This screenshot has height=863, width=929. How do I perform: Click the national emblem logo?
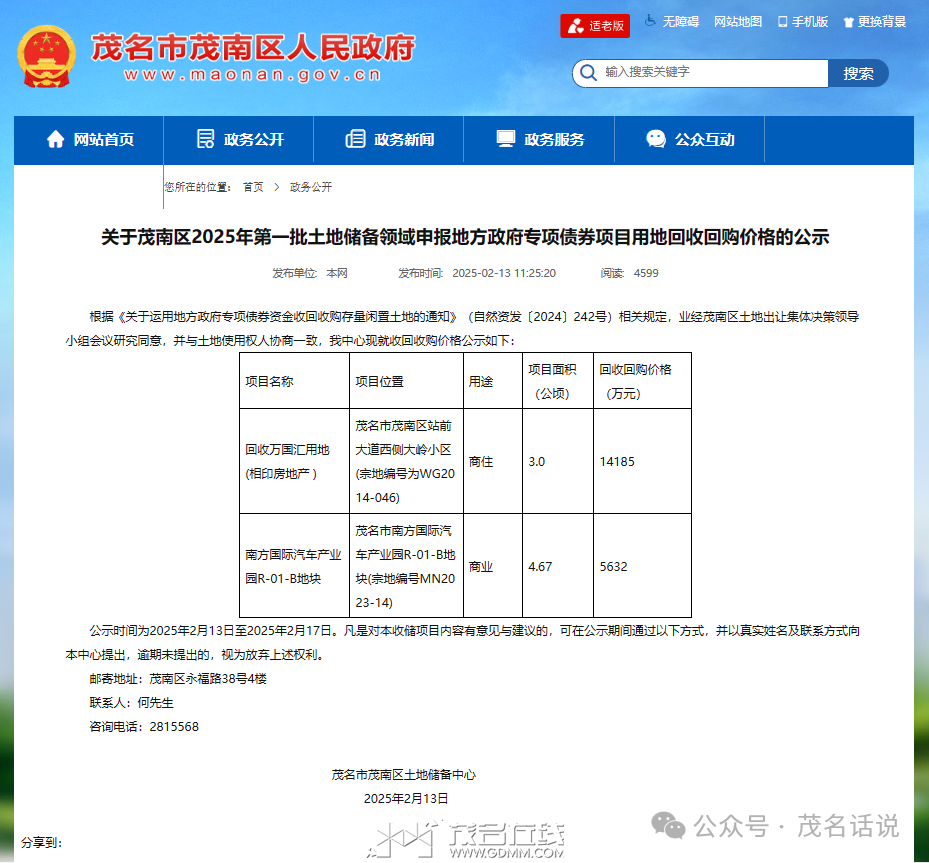(x=46, y=57)
